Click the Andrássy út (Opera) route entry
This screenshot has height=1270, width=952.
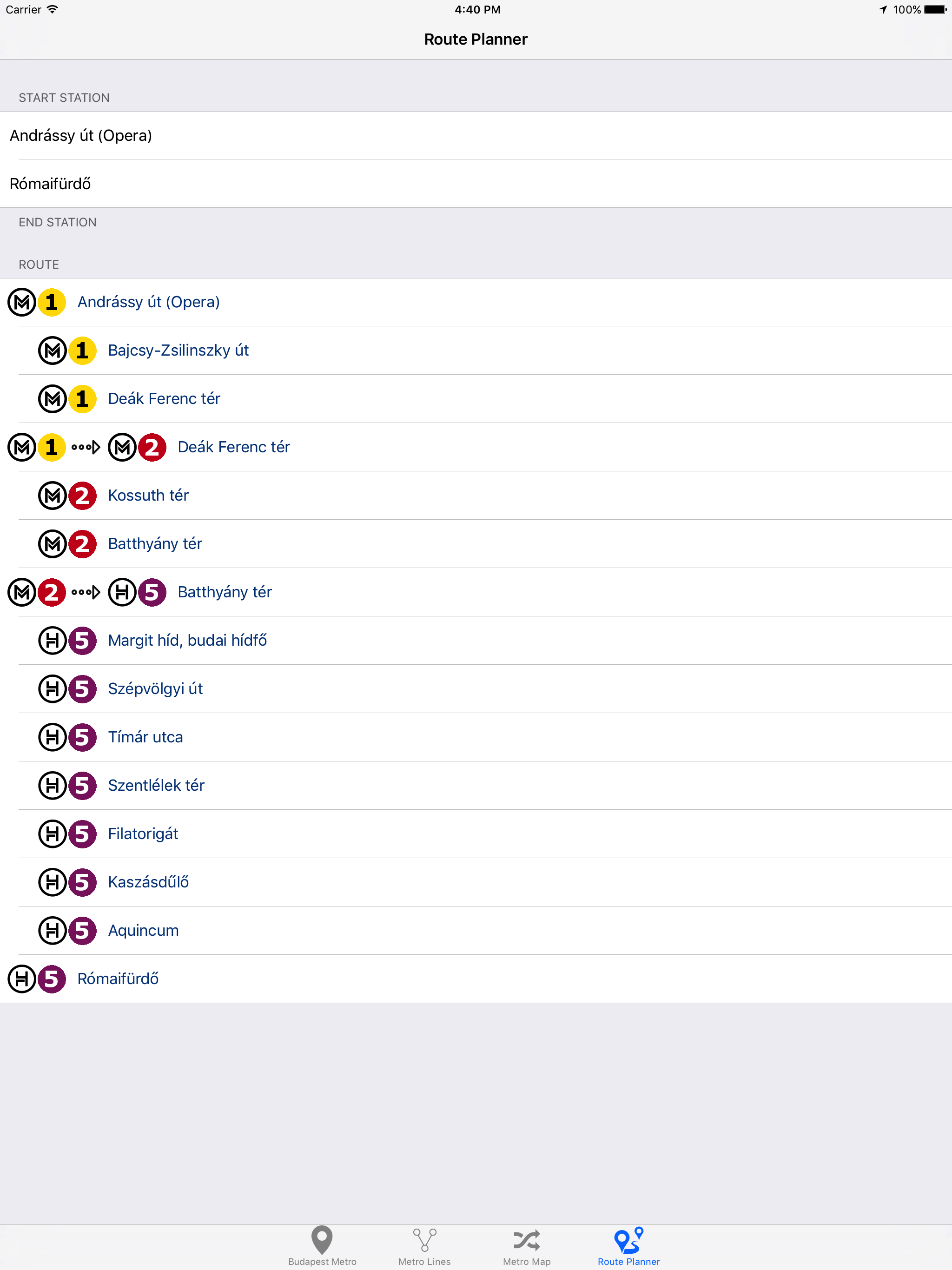[x=149, y=303]
